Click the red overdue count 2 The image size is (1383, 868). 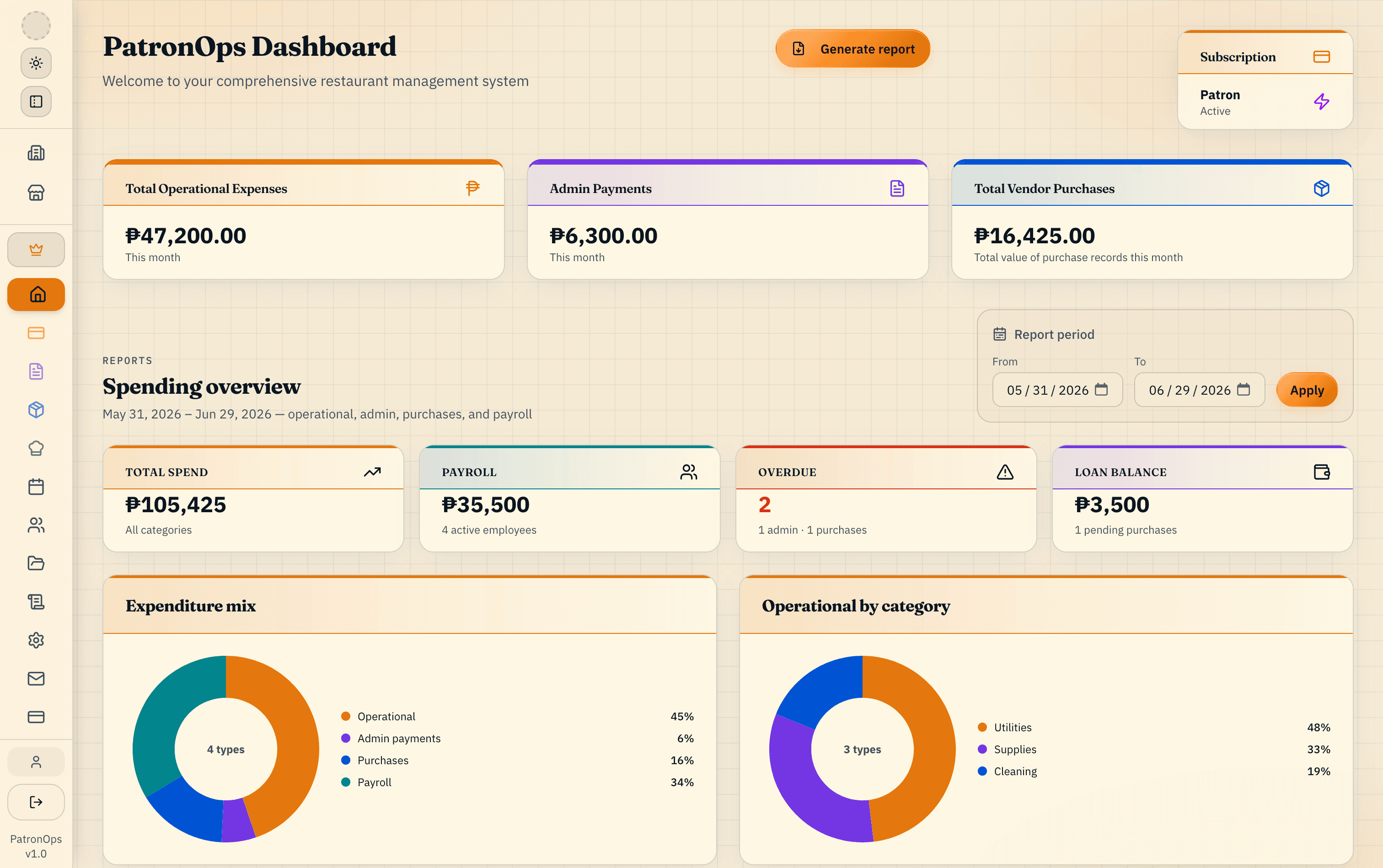765,504
